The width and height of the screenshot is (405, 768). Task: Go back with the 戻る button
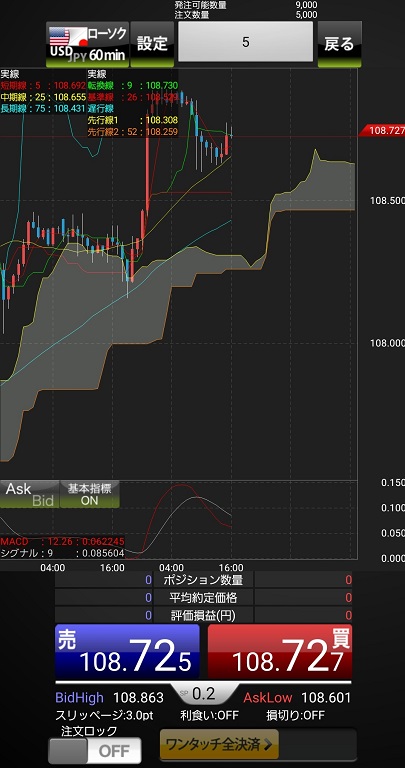tap(339, 44)
